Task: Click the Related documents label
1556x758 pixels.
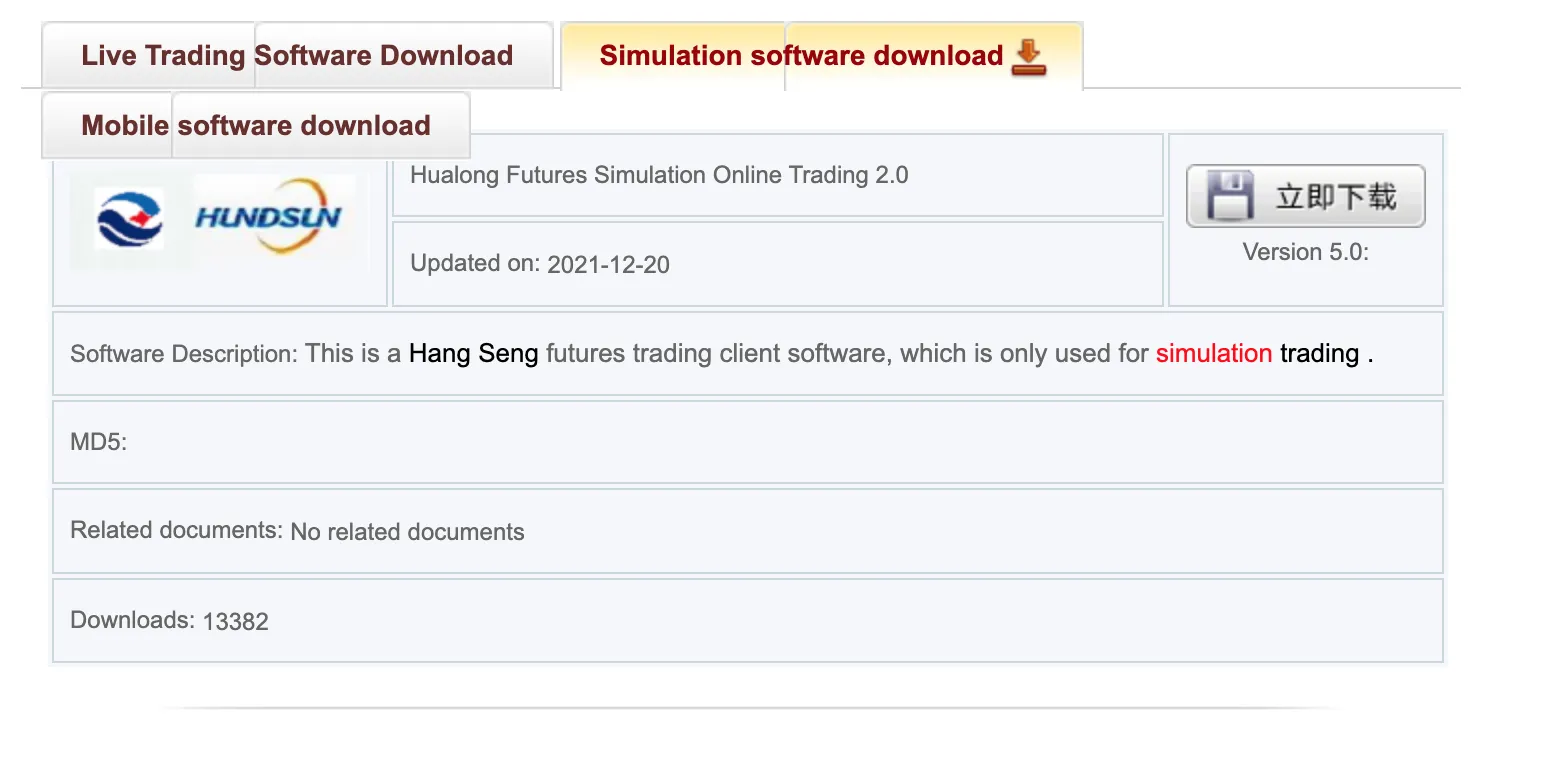Action: tap(177, 530)
